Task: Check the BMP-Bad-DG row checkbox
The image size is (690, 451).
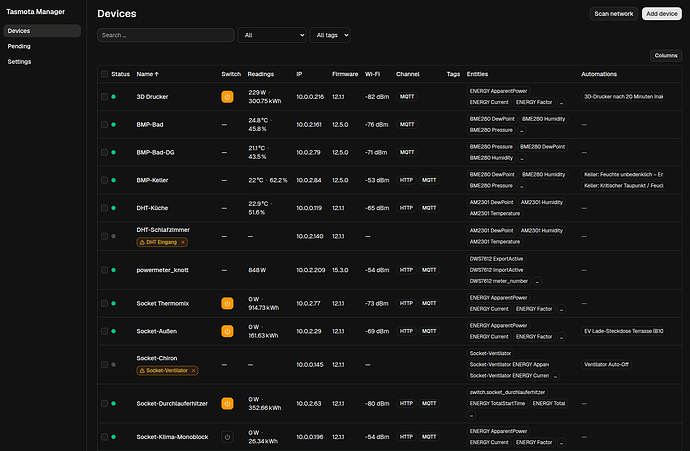Action: click(x=104, y=153)
